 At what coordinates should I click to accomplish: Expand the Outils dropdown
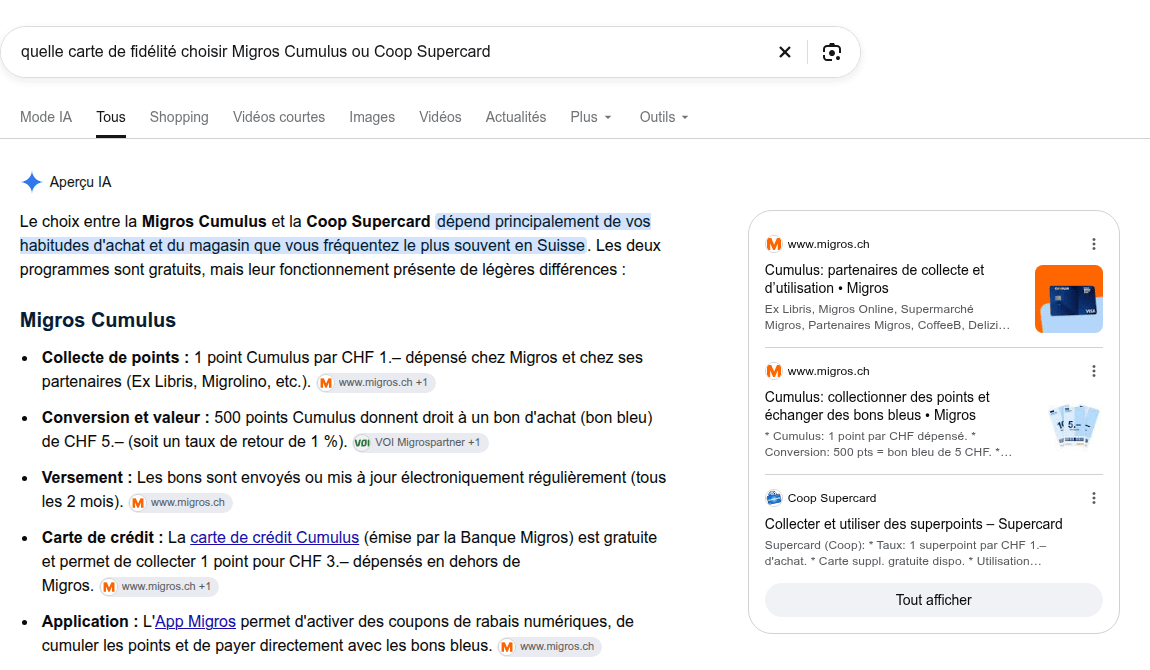[x=664, y=117]
